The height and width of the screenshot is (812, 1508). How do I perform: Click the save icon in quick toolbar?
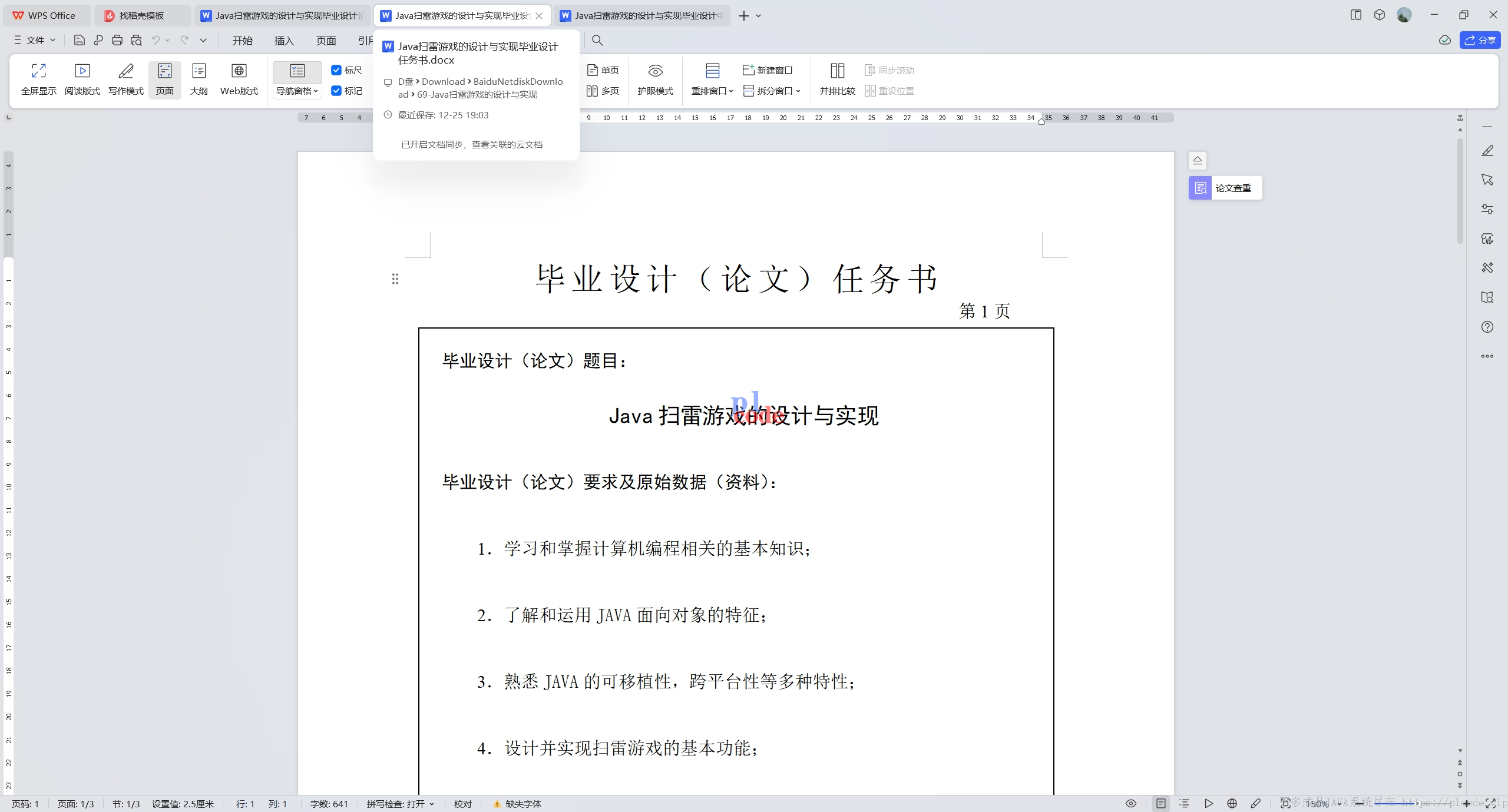point(79,40)
